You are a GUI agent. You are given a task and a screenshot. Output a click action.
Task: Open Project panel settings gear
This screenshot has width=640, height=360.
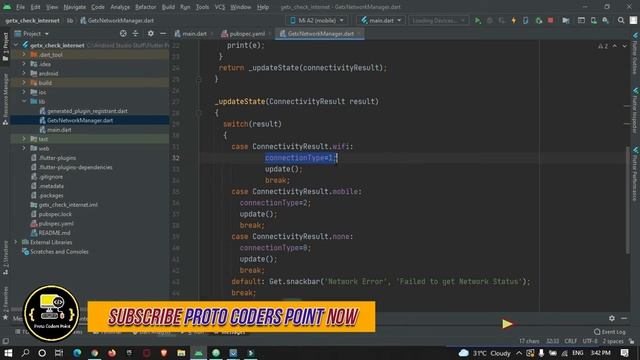pyautogui.click(x=151, y=33)
